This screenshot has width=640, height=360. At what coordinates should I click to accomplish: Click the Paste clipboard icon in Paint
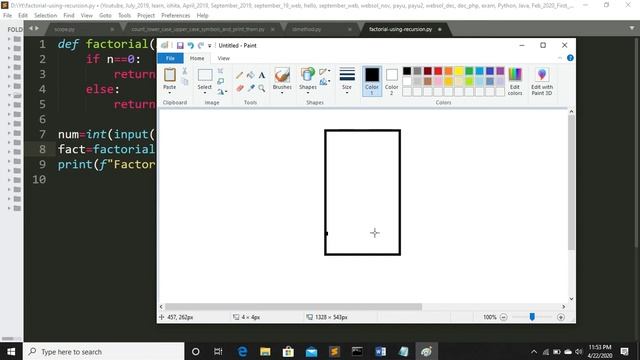169,75
